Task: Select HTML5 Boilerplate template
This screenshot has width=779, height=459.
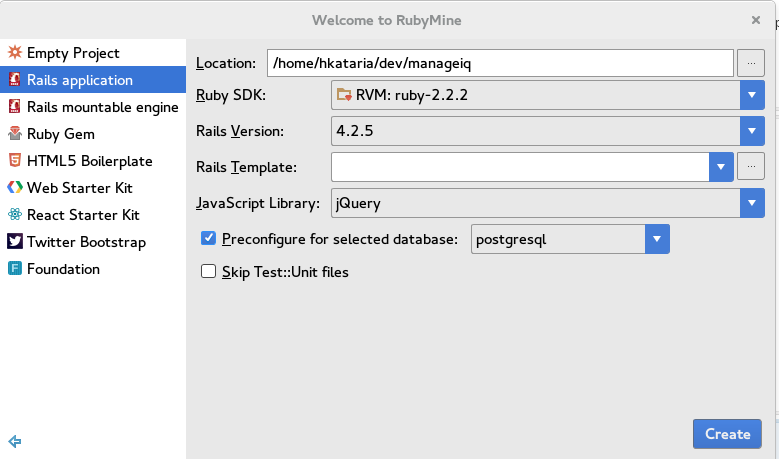Action: tap(93, 160)
